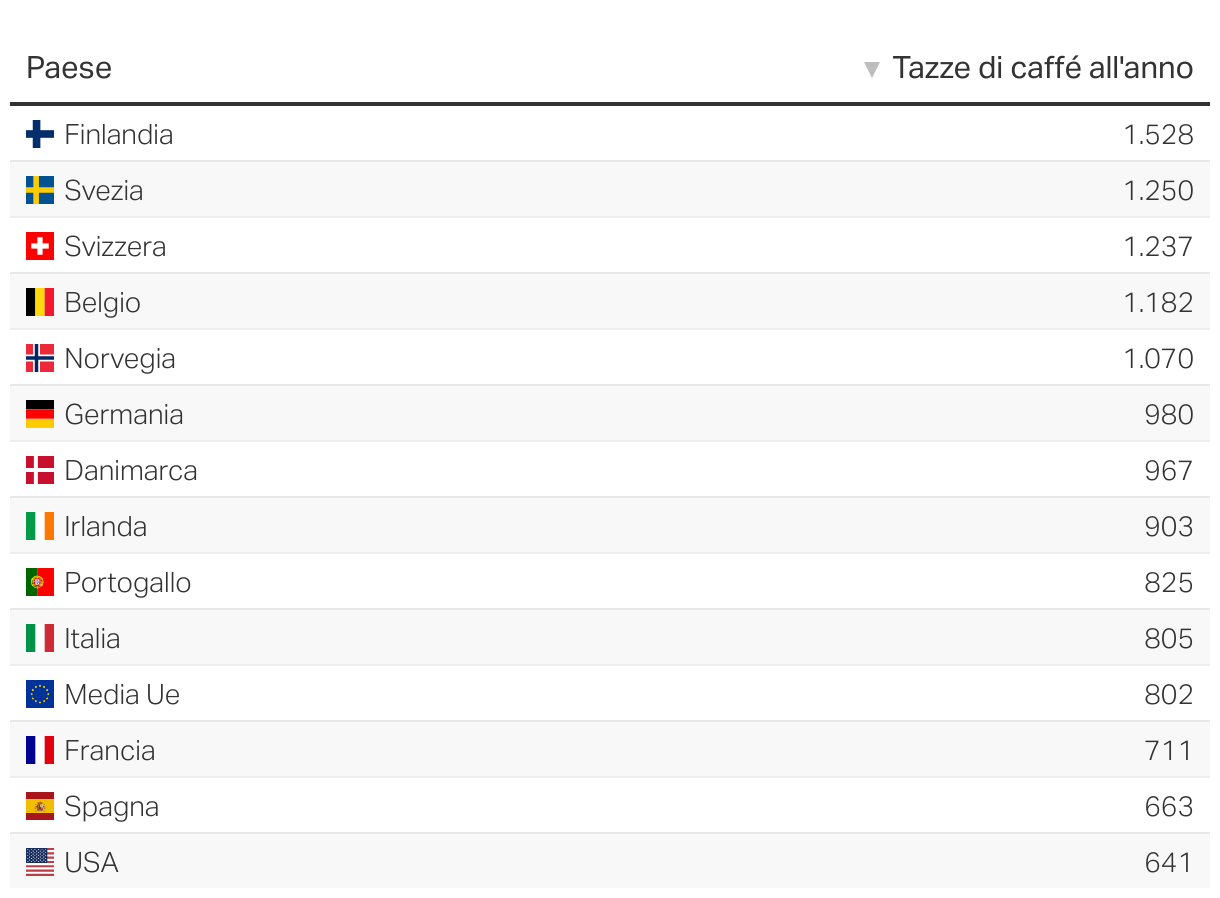
Task: Click the European Union flag icon
Action: click(x=40, y=694)
